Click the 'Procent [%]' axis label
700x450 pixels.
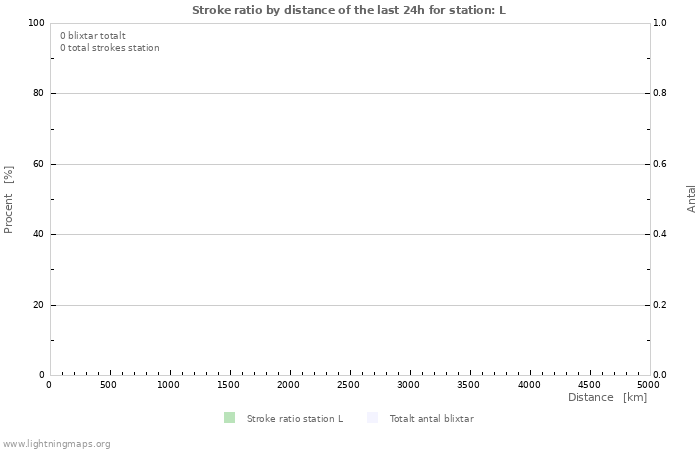coord(9,200)
